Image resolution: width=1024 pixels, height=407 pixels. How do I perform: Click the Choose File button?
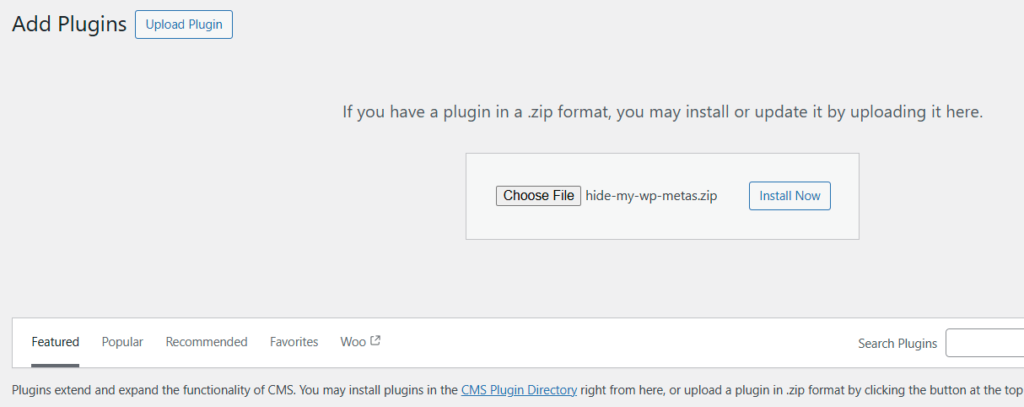click(x=538, y=196)
